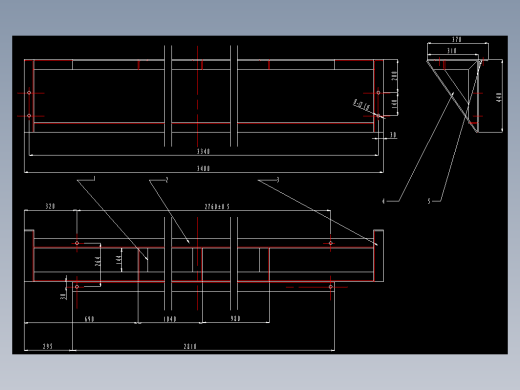
Task: Select the vertical 264 dimension
Action: [98, 261]
